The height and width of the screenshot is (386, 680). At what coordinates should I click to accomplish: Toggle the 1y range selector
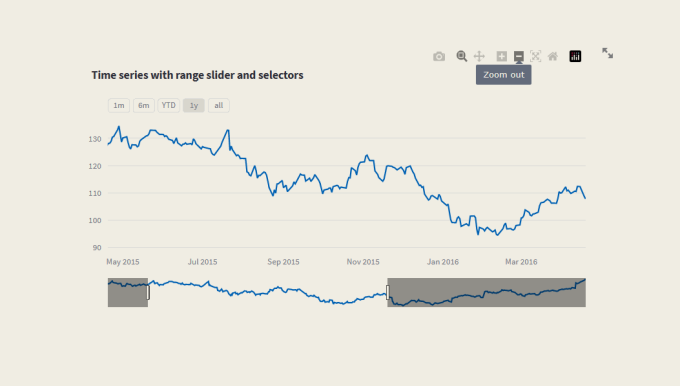pos(194,105)
